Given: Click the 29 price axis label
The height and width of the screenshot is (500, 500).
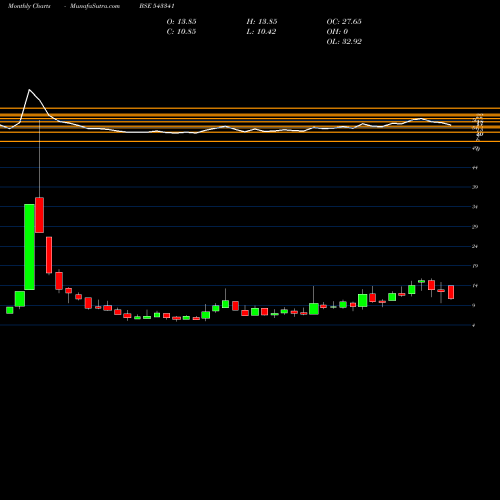Looking at the screenshot, I should pyautogui.click(x=475, y=227).
